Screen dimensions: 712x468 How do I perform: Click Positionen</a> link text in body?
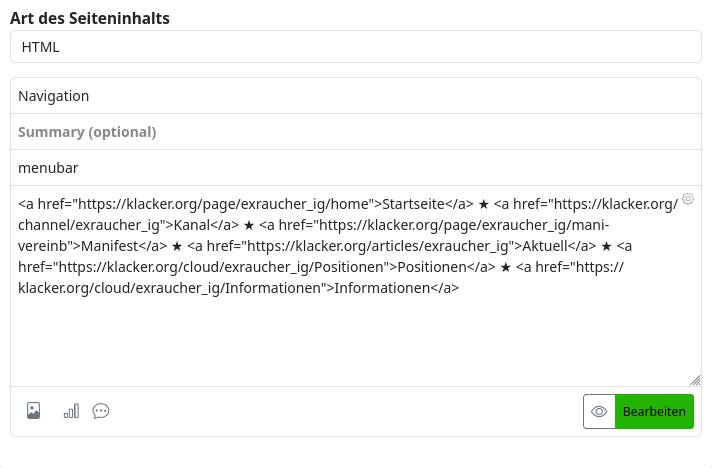click(x=446, y=267)
